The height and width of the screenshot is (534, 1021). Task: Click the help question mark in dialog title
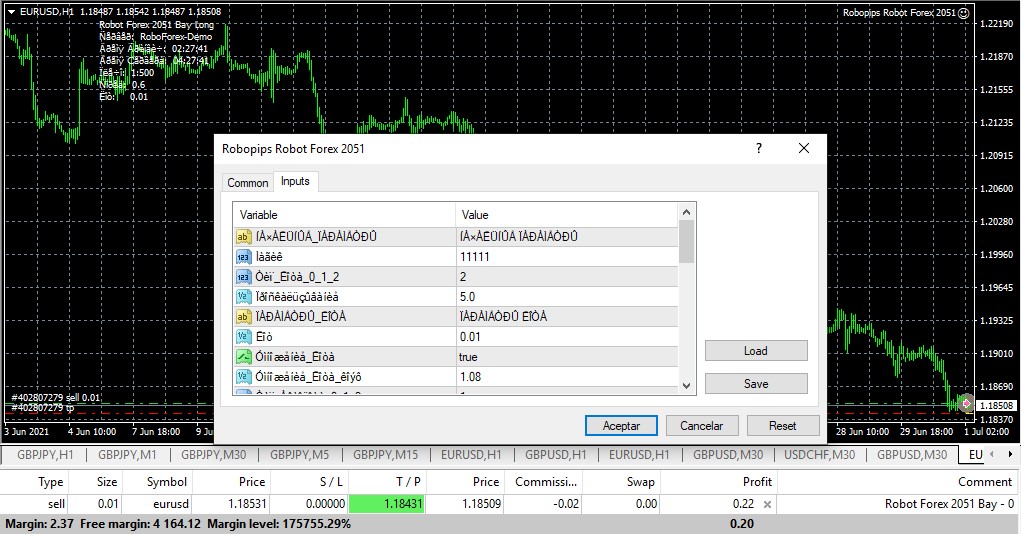tap(759, 149)
